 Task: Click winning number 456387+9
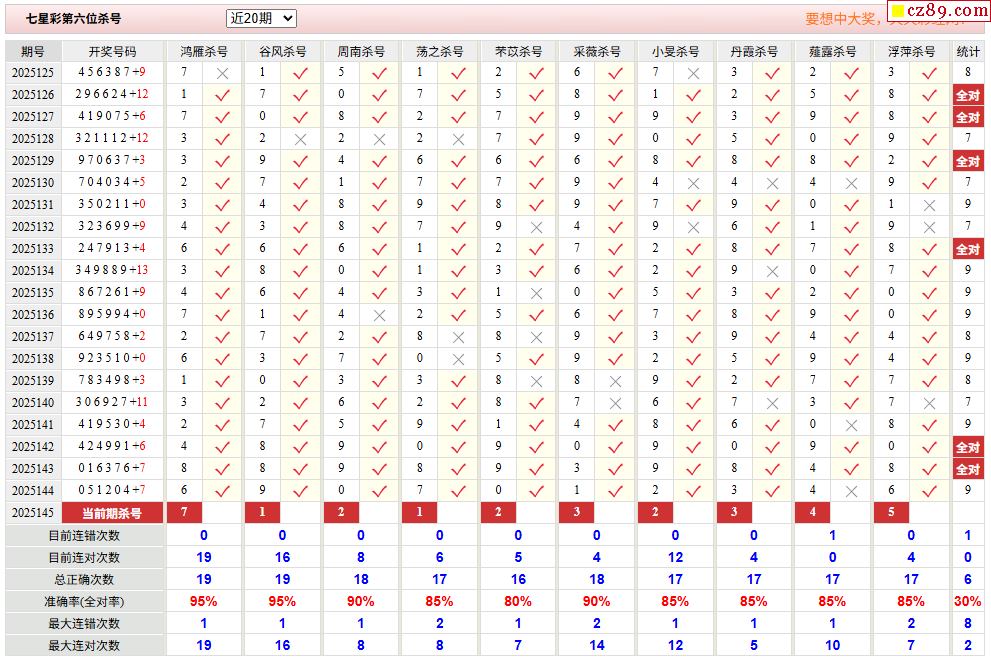point(112,72)
